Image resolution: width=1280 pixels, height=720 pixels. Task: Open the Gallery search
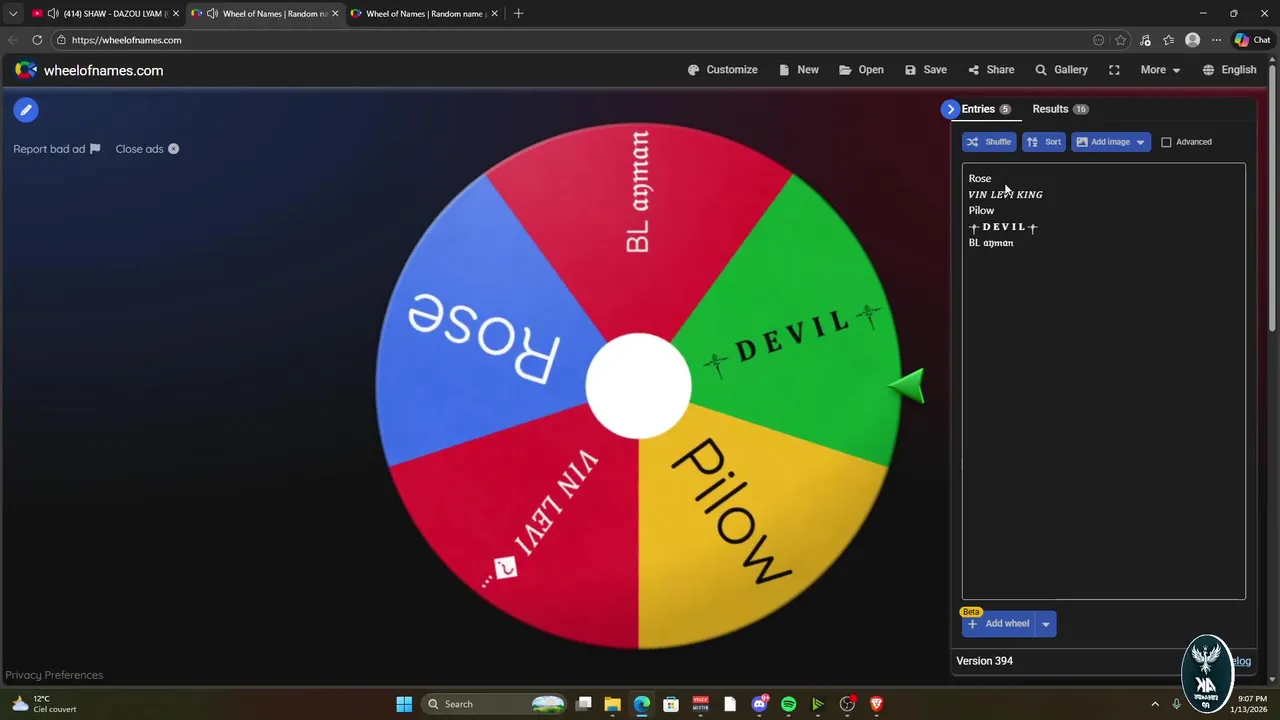pyautogui.click(x=1061, y=70)
